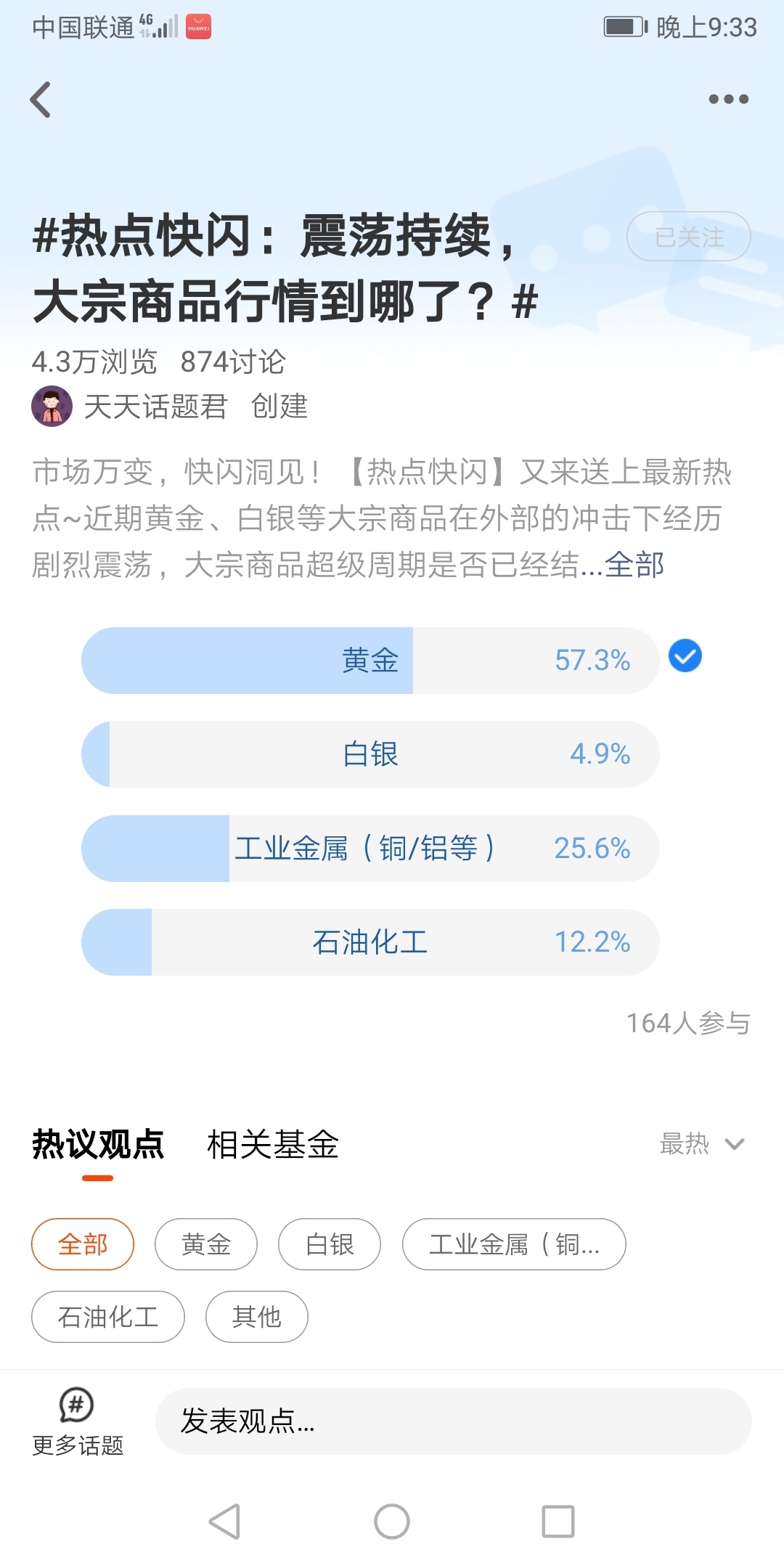Select the 热议观点 tab
The height and width of the screenshot is (1568, 784).
tap(98, 1145)
